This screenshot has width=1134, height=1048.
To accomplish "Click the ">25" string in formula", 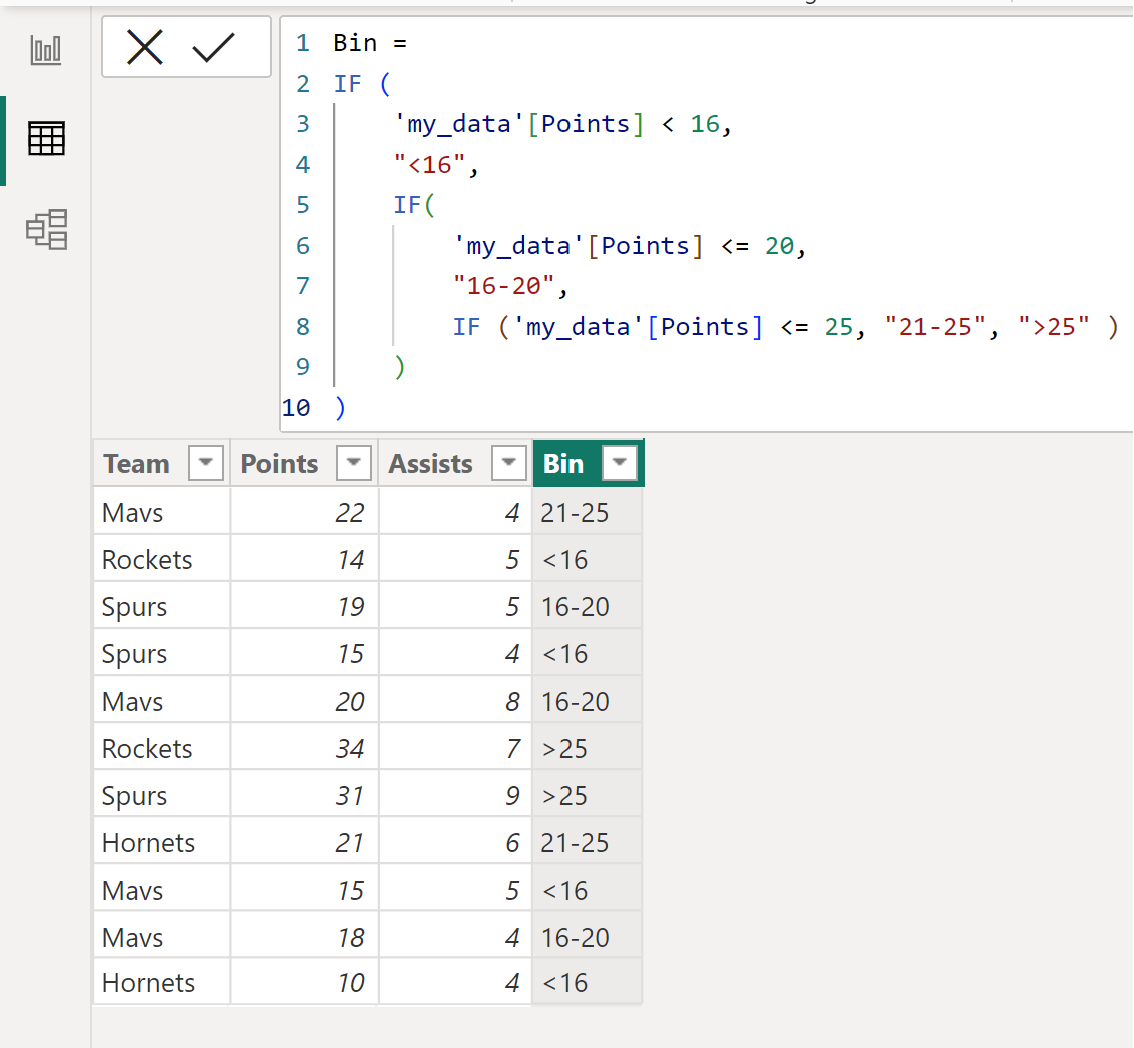I will click(1054, 327).
